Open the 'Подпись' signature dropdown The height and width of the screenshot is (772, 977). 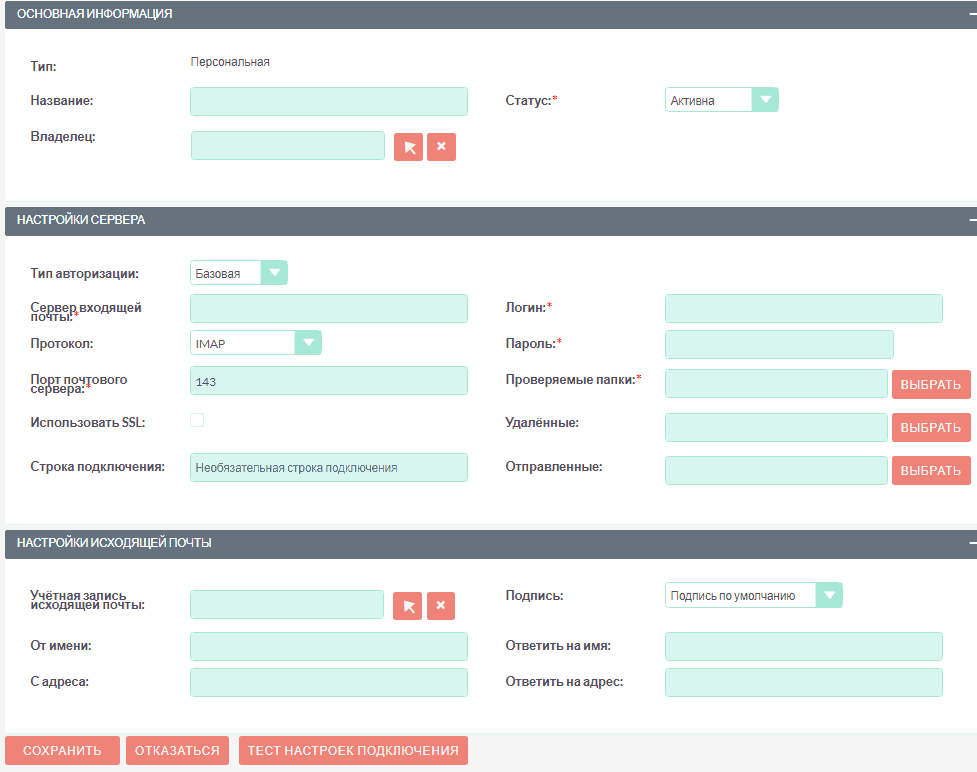pyautogui.click(x=753, y=595)
